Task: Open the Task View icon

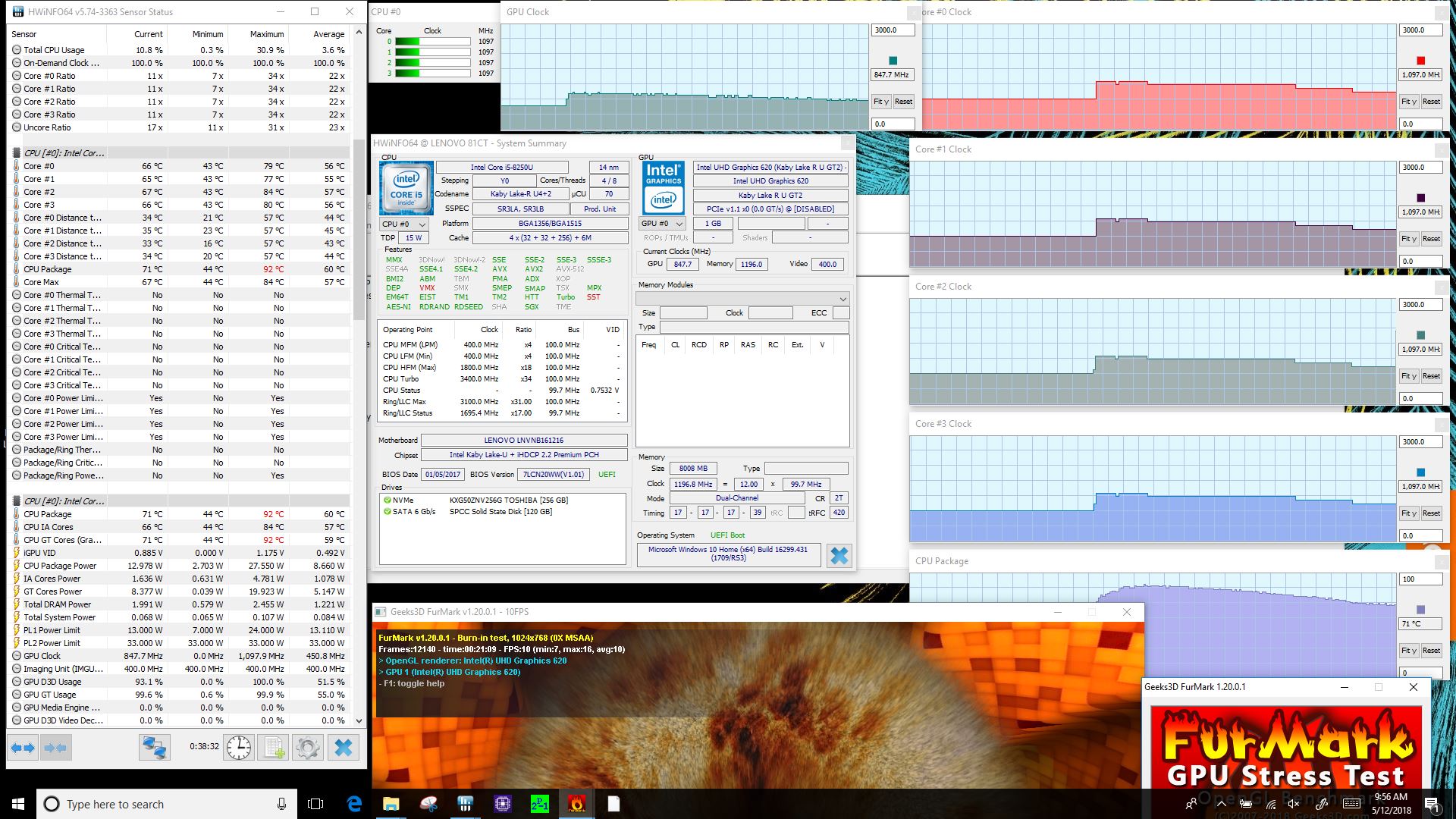Action: tap(315, 804)
